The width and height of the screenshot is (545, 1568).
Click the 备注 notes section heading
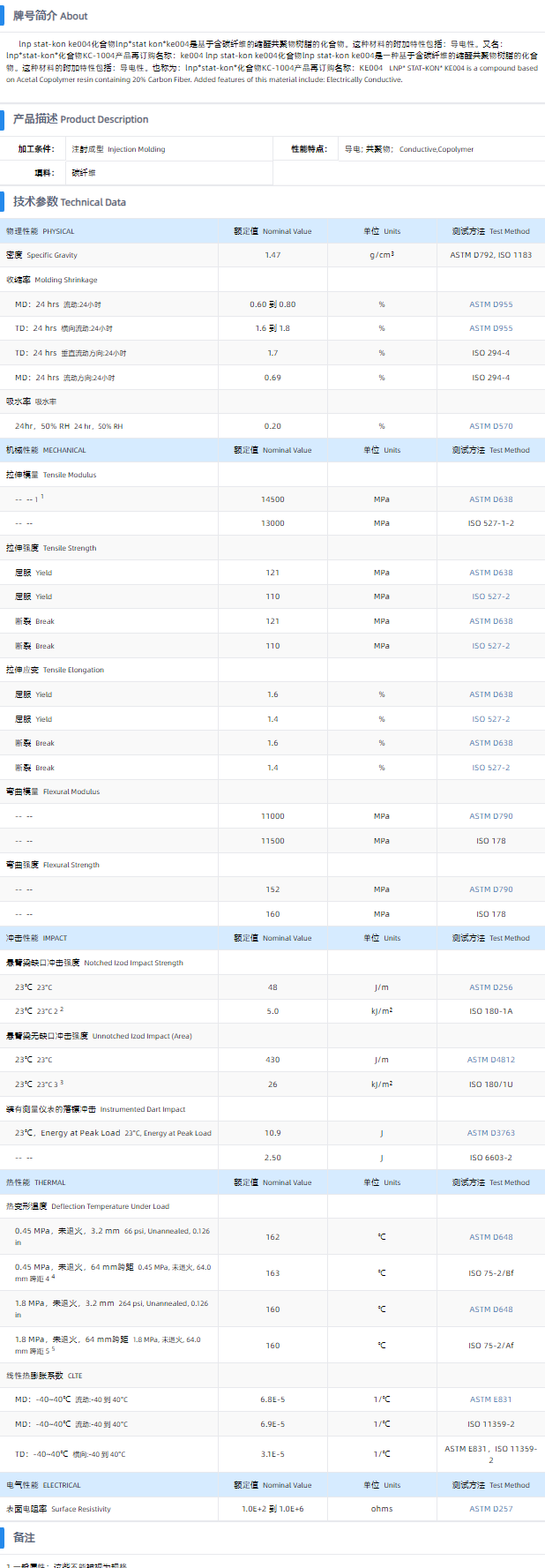tap(24, 1537)
